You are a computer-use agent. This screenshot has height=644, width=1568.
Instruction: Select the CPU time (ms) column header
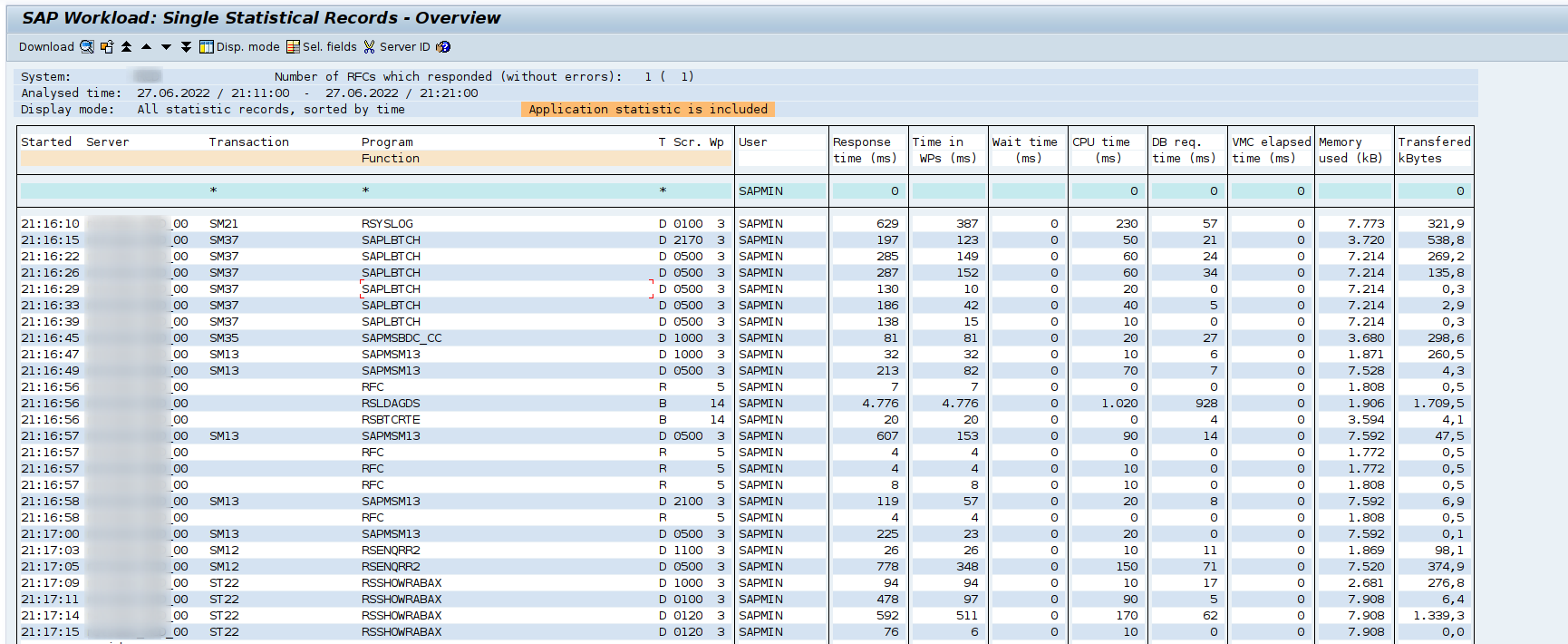point(1101,151)
